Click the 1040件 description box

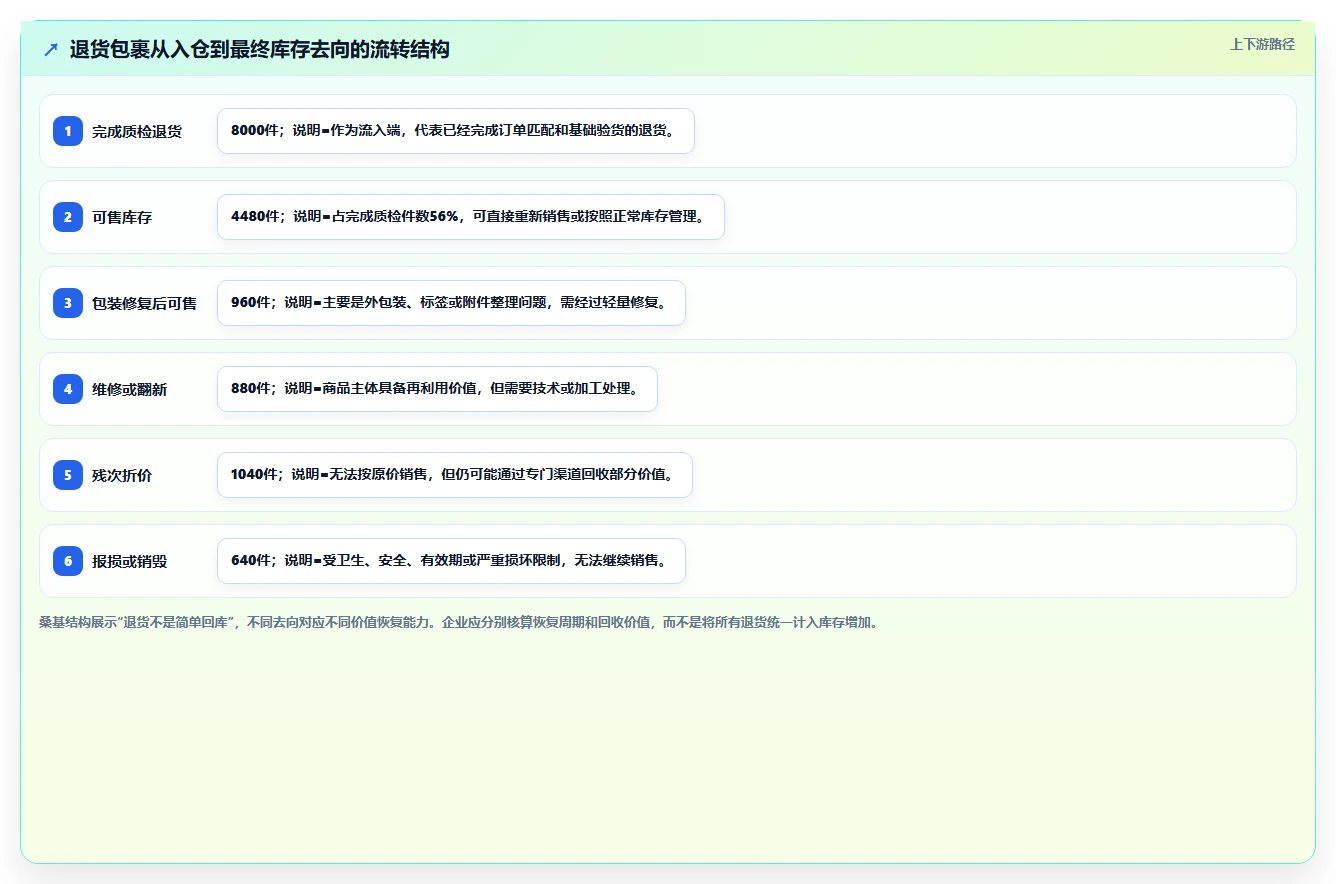pos(455,475)
